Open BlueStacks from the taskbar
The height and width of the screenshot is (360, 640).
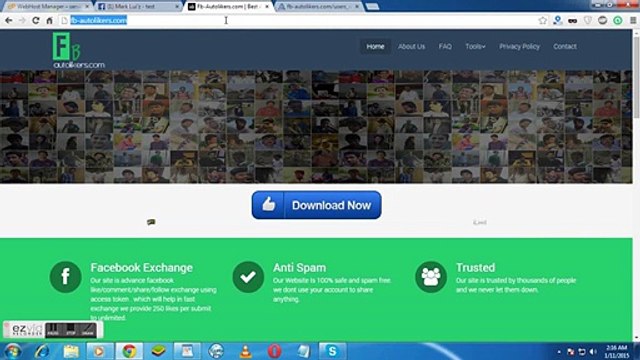coord(158,351)
